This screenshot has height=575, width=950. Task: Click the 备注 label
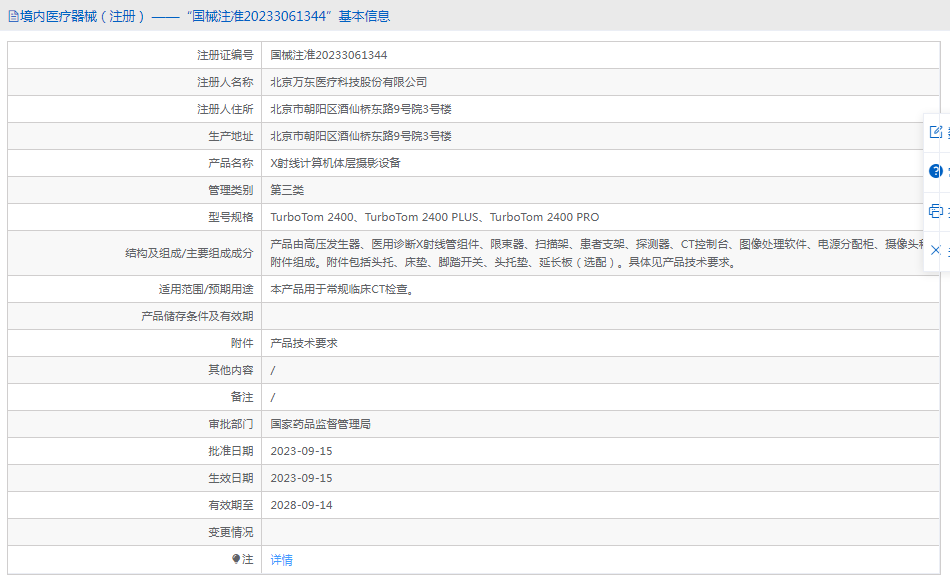[x=242, y=397]
